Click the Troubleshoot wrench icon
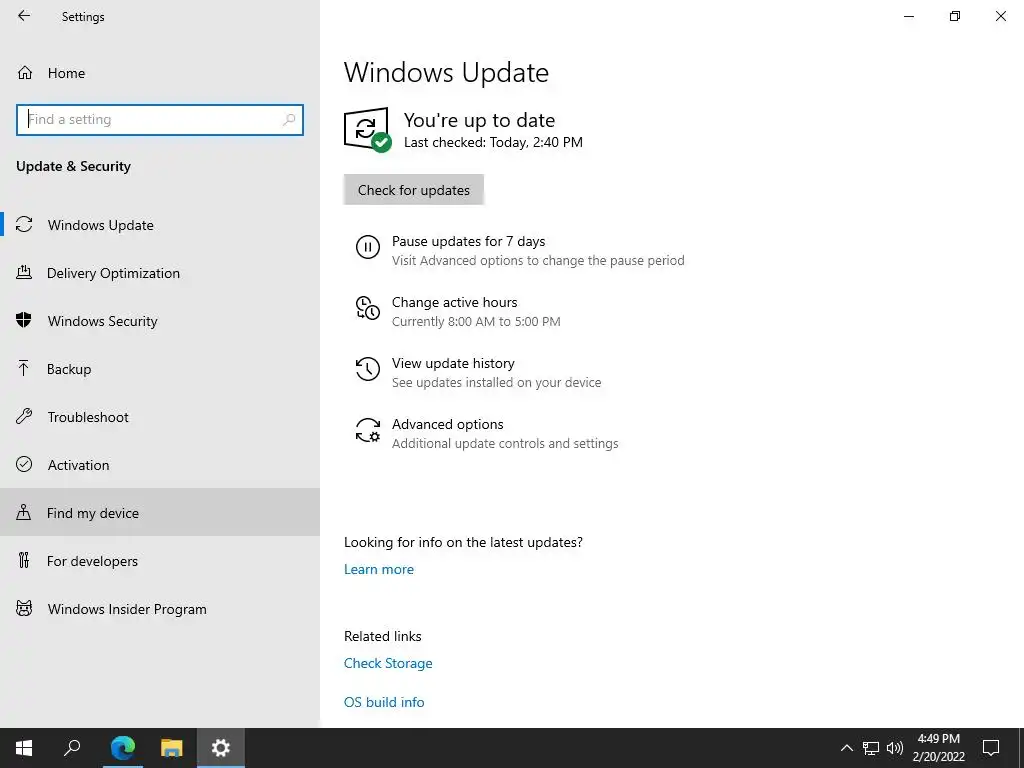This screenshot has height=768, width=1024. (x=24, y=417)
